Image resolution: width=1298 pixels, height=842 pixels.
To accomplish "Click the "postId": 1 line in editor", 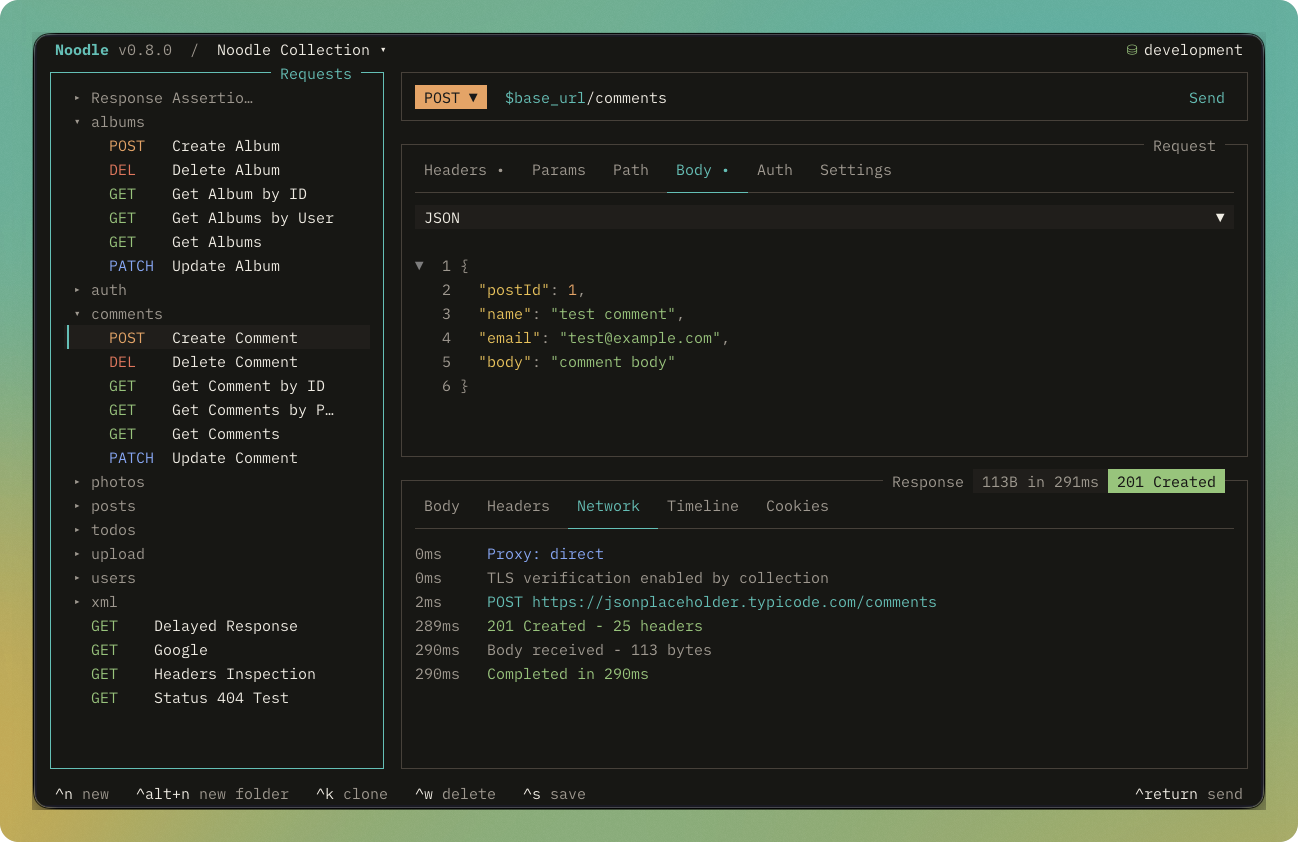I will click(531, 290).
